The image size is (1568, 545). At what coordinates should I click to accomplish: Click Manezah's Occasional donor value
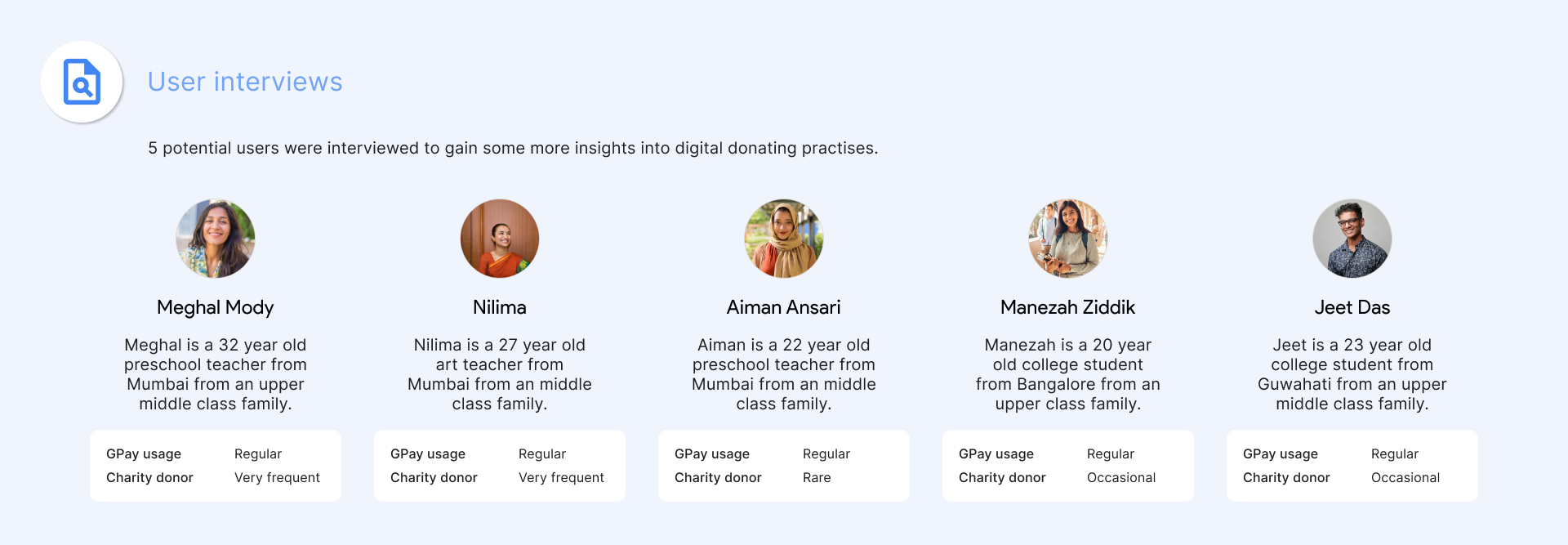click(x=1121, y=478)
